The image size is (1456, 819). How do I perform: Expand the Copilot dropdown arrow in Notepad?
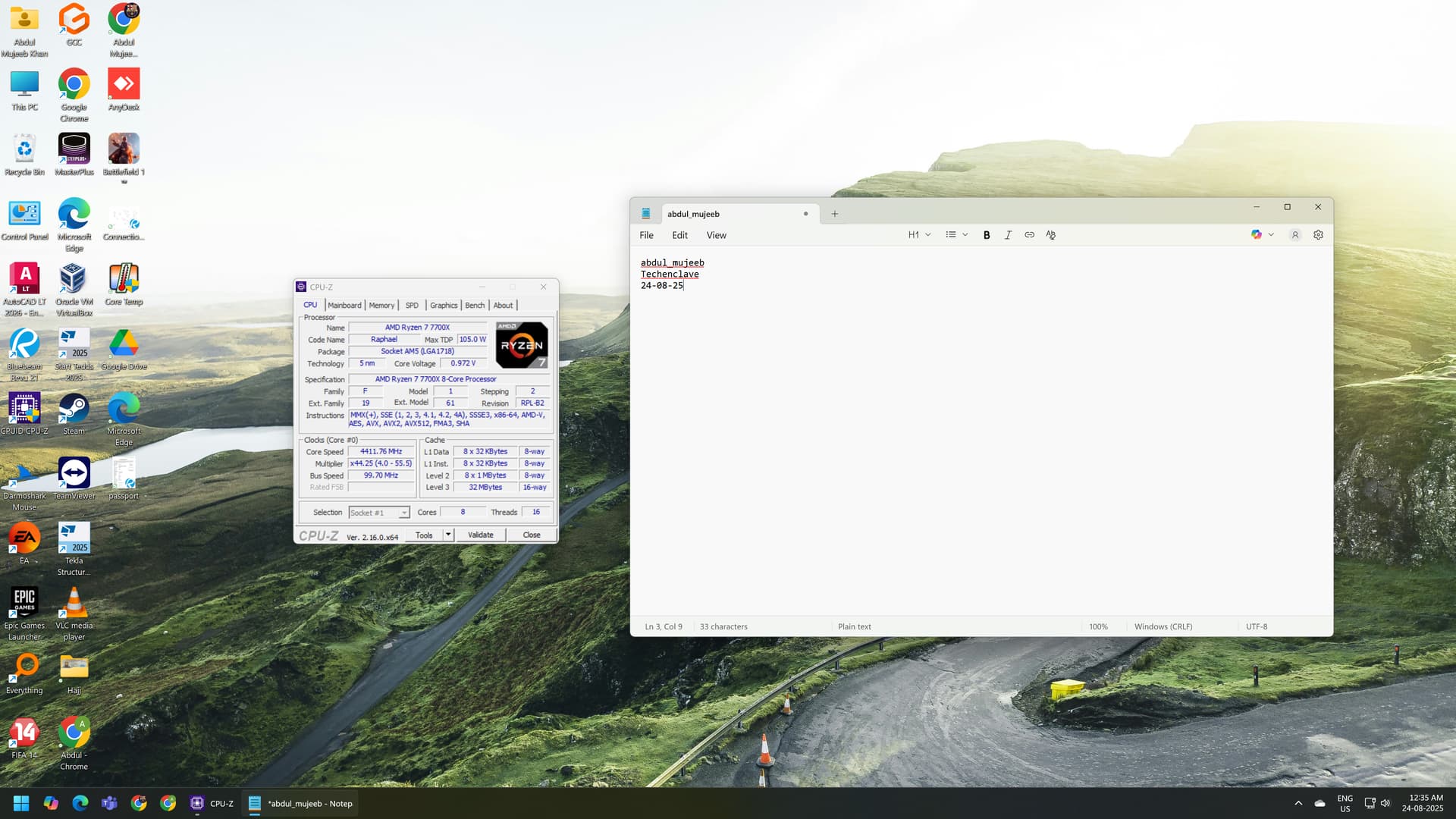point(1271,235)
